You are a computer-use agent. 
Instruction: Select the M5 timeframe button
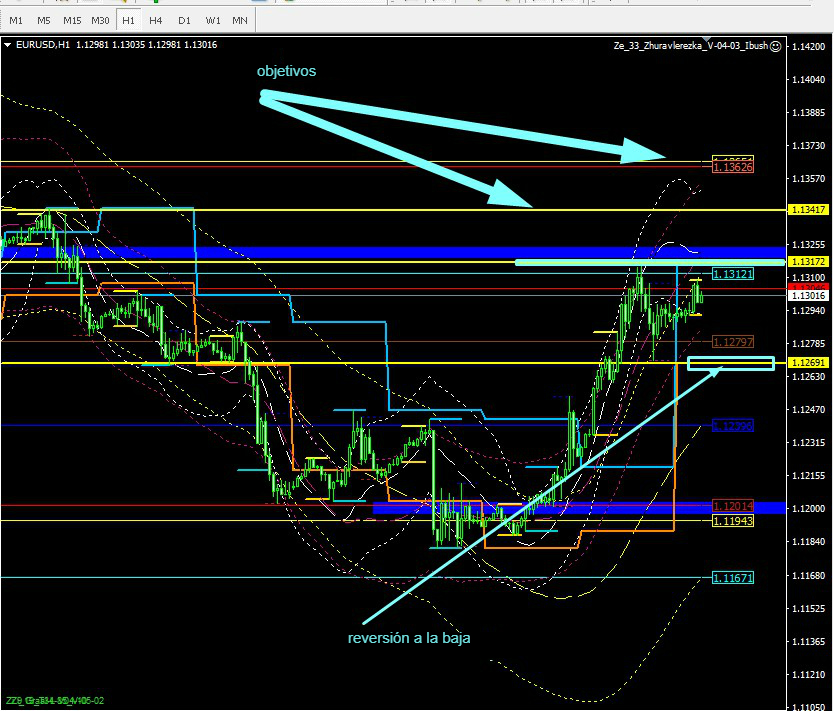point(44,20)
